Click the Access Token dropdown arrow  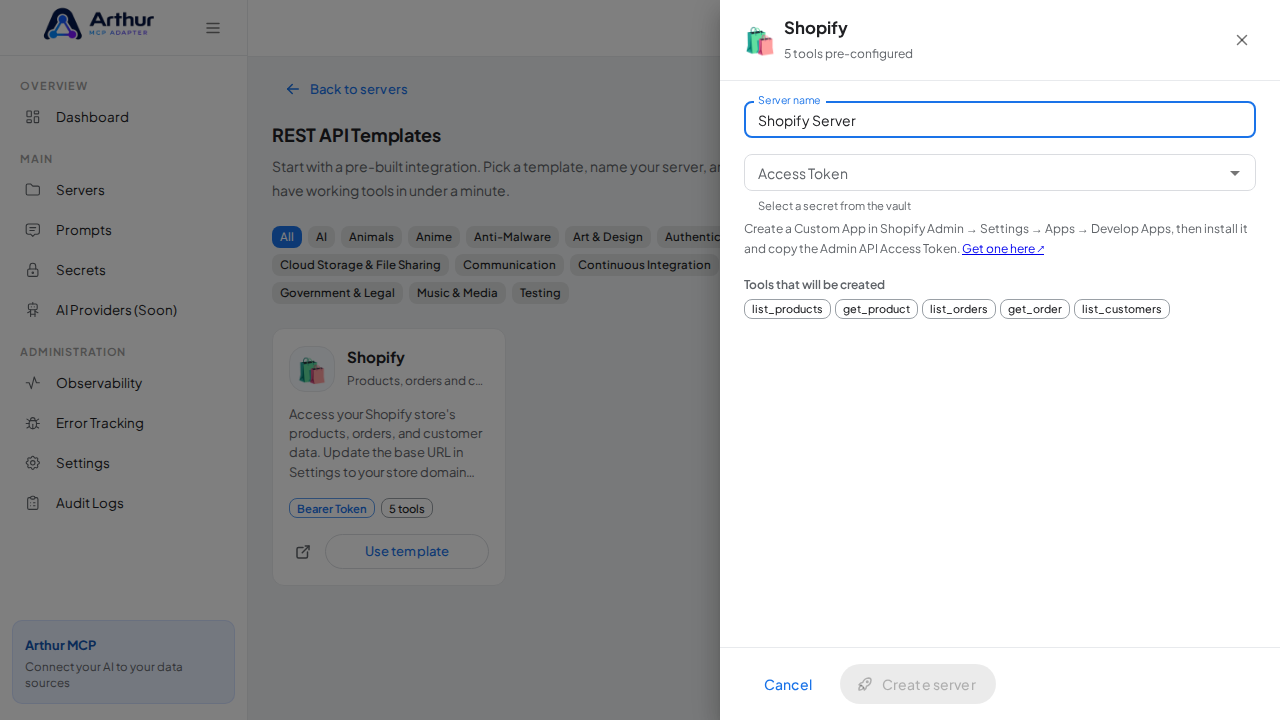(1235, 173)
